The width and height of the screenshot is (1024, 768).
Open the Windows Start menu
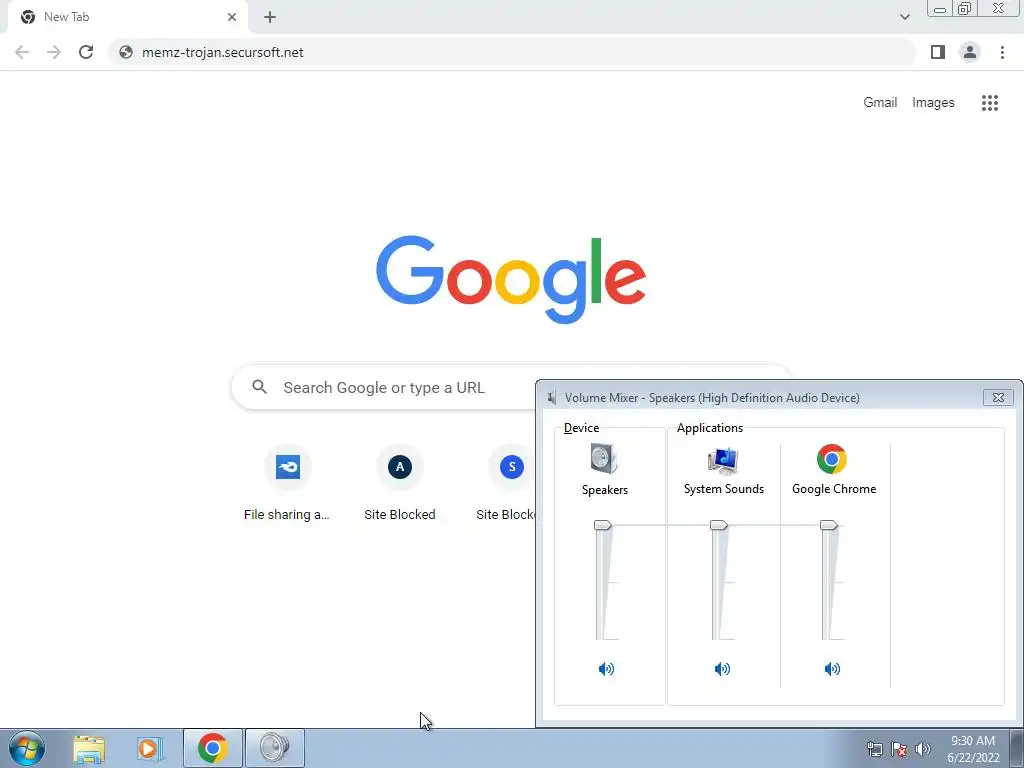[x=27, y=748]
